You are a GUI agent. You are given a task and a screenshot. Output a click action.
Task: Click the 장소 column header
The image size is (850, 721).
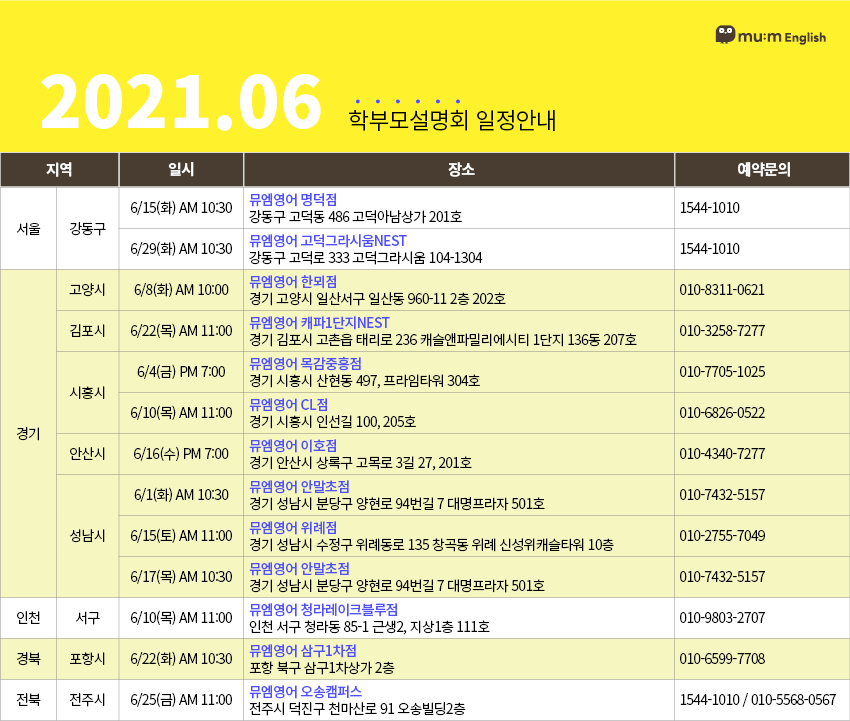pos(459,170)
